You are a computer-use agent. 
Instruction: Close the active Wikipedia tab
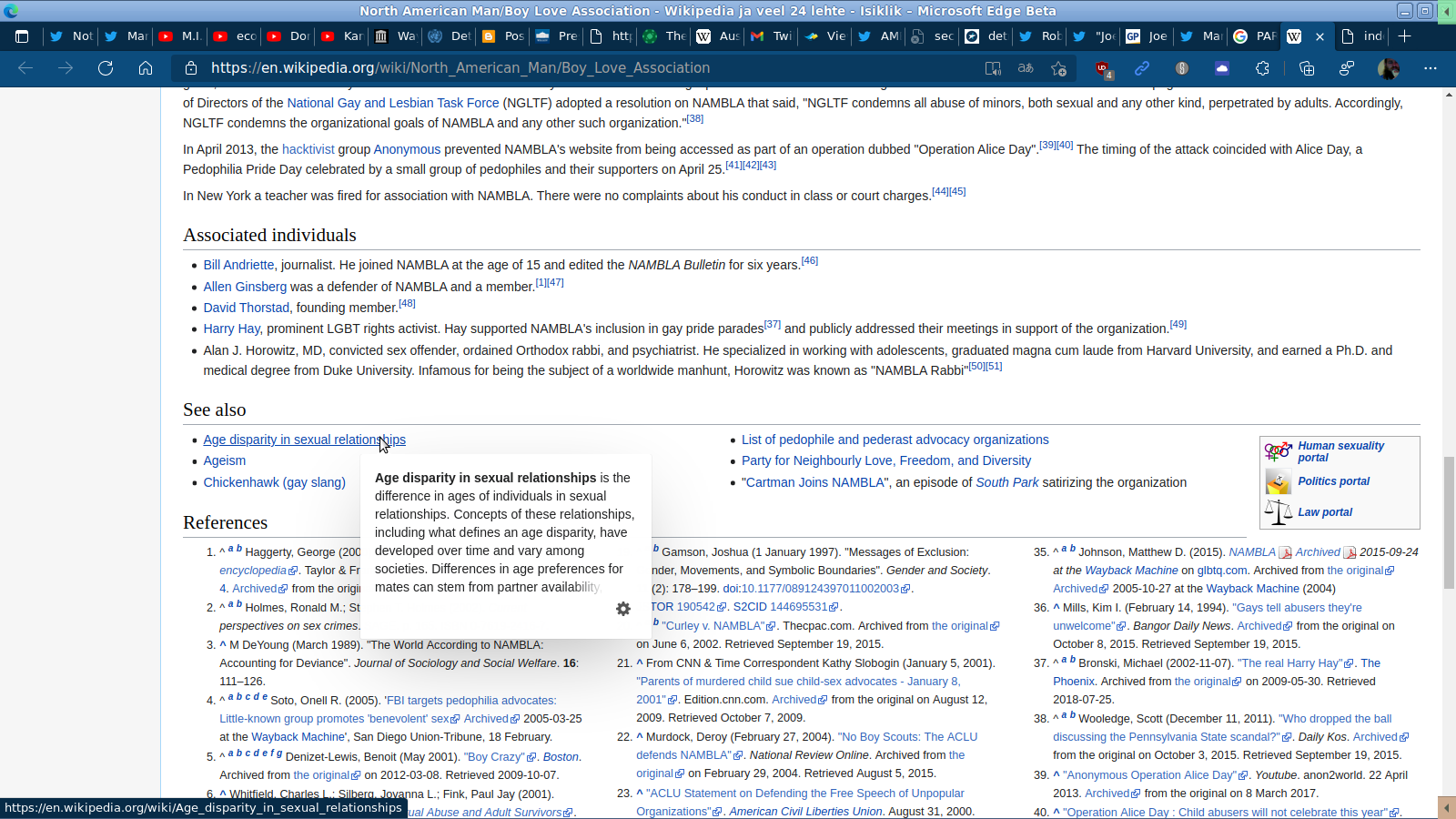pyautogui.click(x=1319, y=36)
